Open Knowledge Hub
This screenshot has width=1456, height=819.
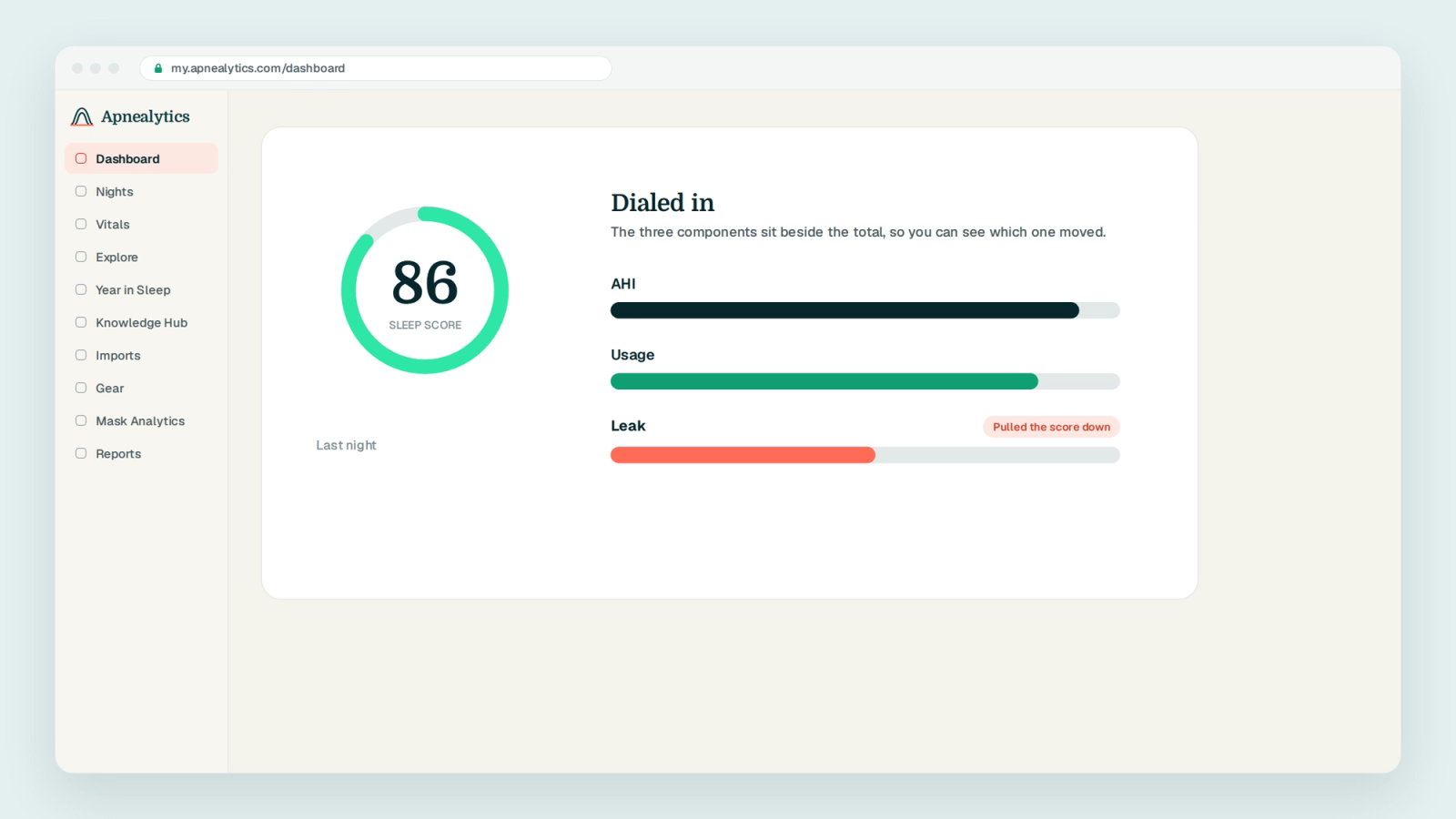coord(141,322)
